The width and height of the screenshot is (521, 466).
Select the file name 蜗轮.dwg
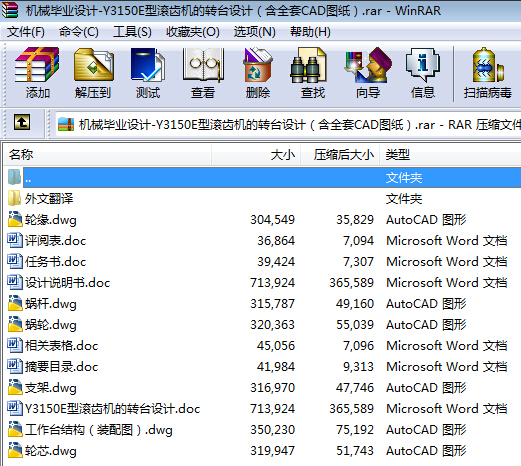pyautogui.click(x=51, y=325)
